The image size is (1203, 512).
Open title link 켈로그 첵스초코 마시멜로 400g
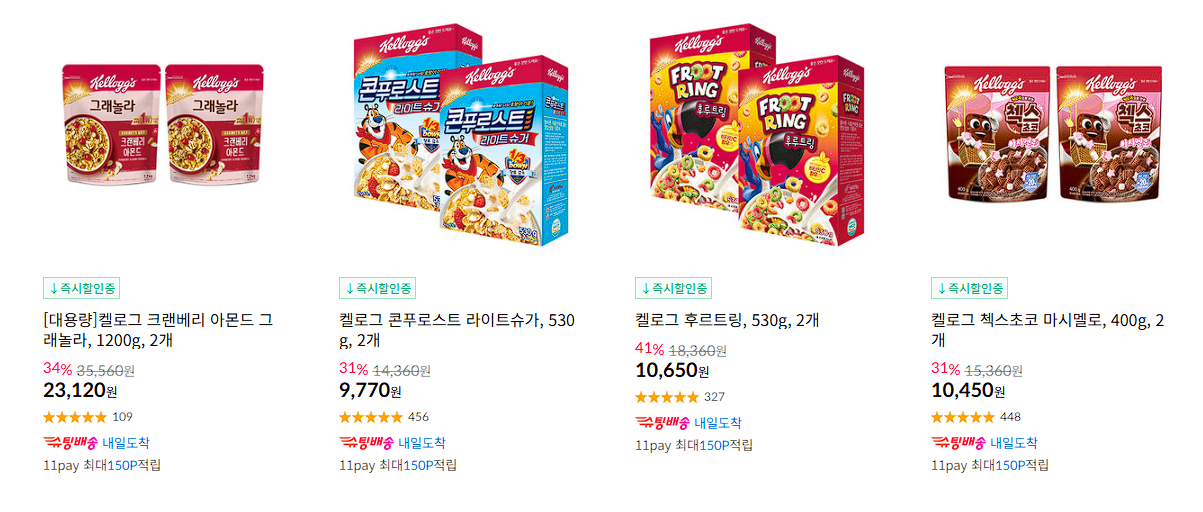(x=1047, y=330)
